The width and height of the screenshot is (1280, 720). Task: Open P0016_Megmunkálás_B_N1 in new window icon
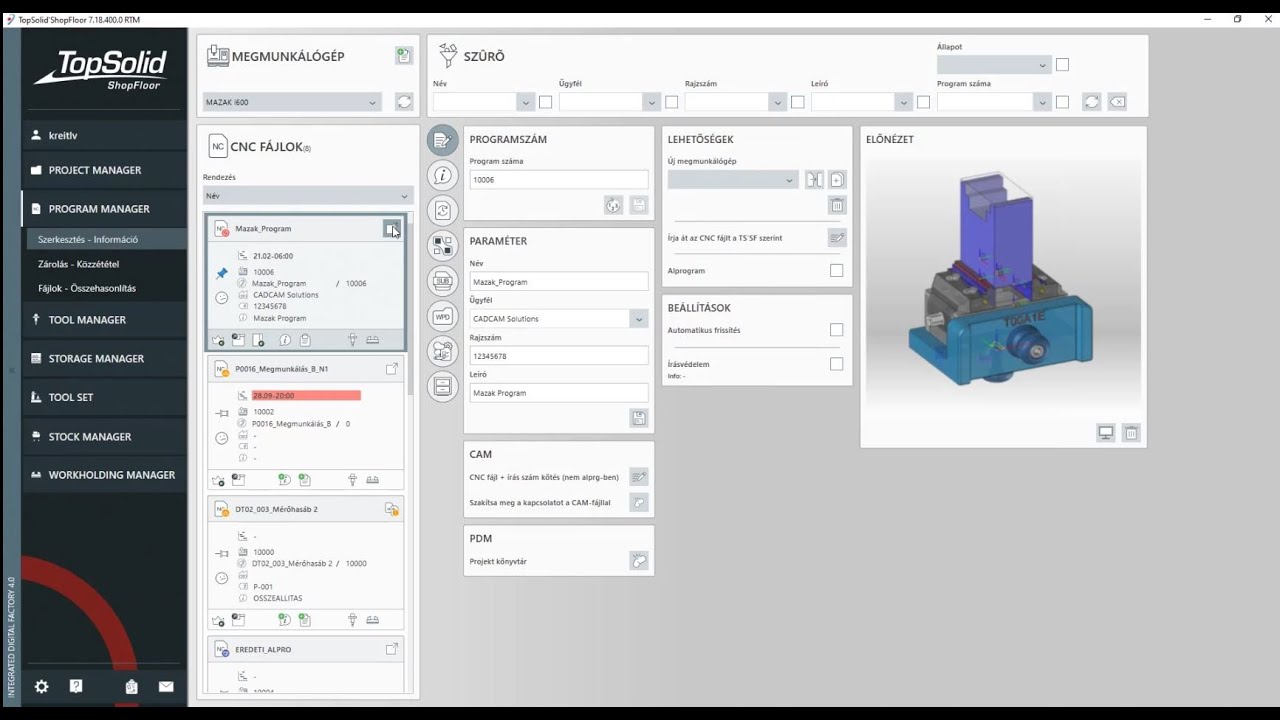tap(392, 369)
